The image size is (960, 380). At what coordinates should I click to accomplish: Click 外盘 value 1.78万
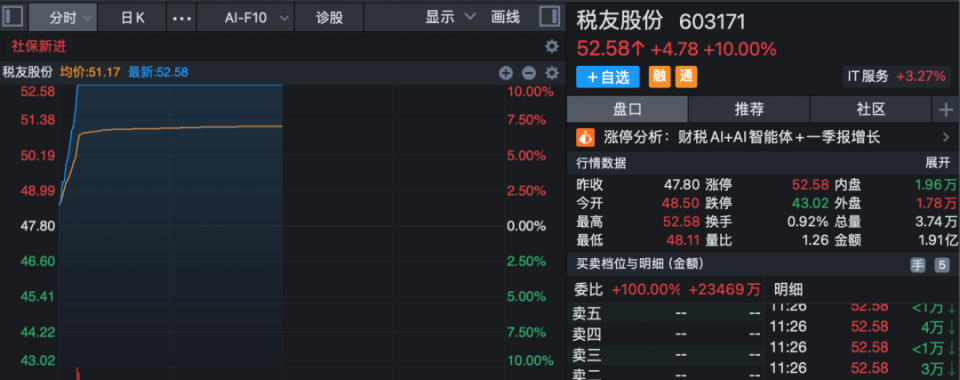[x=936, y=203]
